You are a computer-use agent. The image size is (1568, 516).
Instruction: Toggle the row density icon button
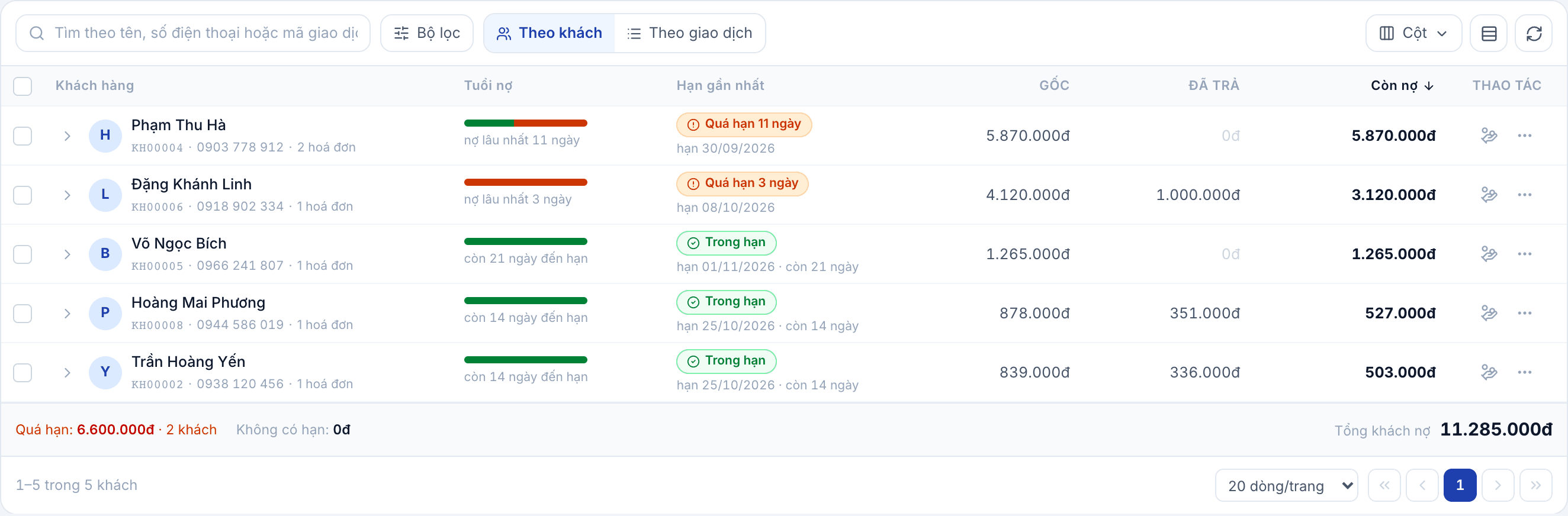pos(1488,33)
